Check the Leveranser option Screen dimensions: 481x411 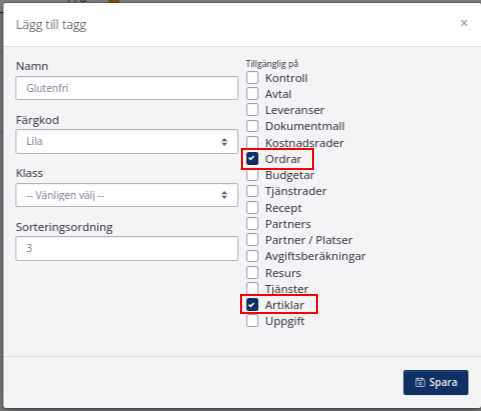252,110
